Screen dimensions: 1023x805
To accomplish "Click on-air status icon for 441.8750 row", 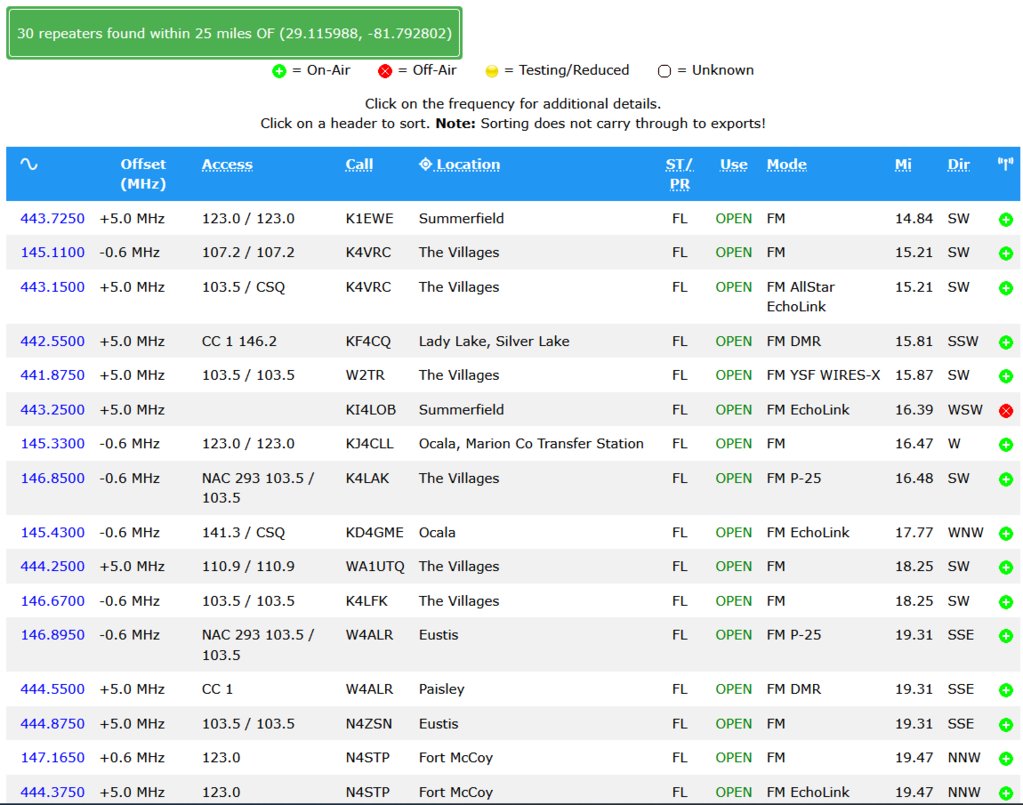I will click(x=1005, y=376).
